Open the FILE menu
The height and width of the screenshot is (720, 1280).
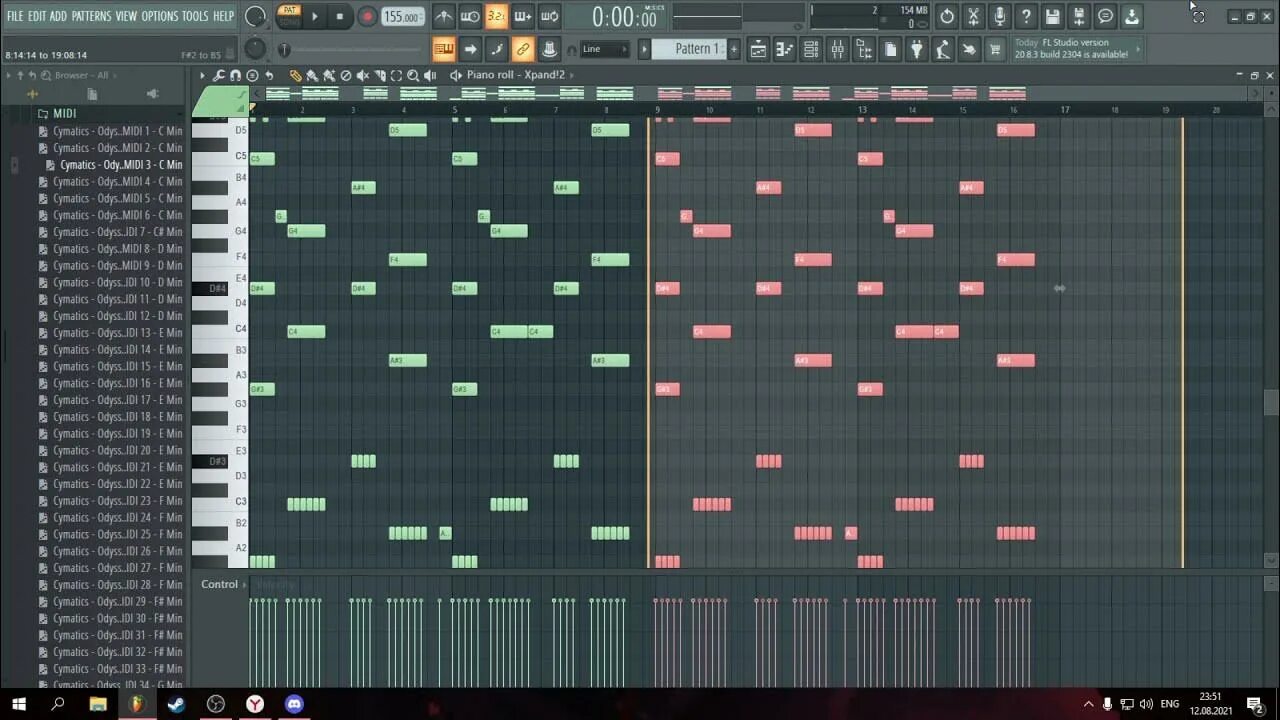15,16
